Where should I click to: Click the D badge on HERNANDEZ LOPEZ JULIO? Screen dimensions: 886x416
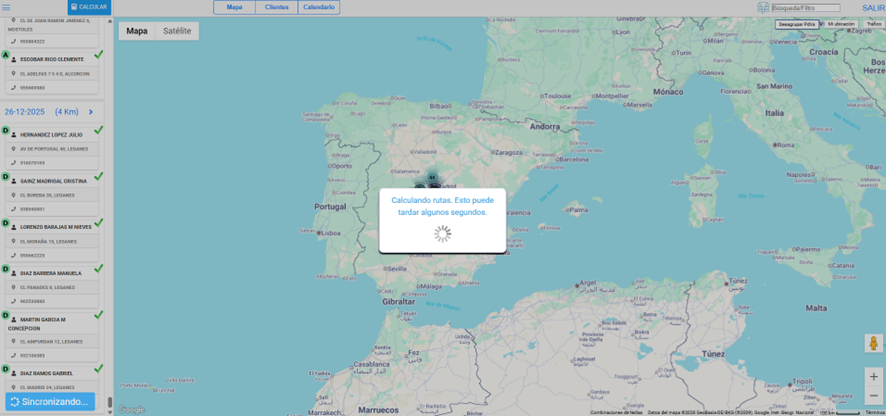[x=6, y=131]
